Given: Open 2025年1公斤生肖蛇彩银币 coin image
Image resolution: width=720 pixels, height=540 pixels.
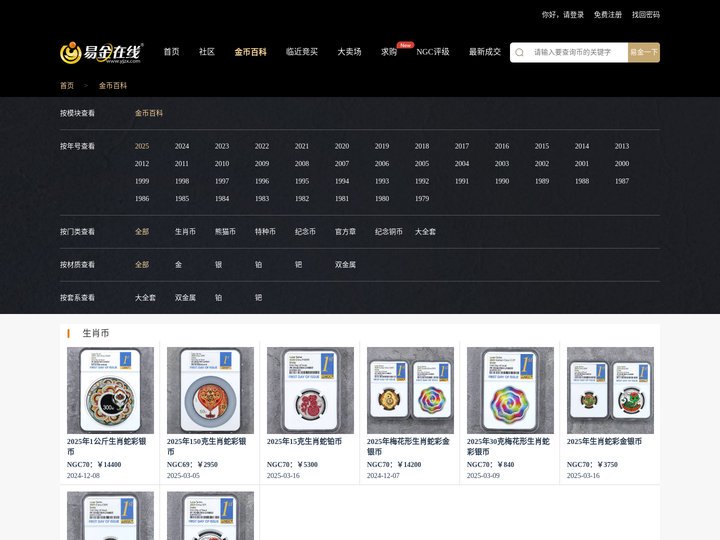Looking at the screenshot, I should point(110,390).
